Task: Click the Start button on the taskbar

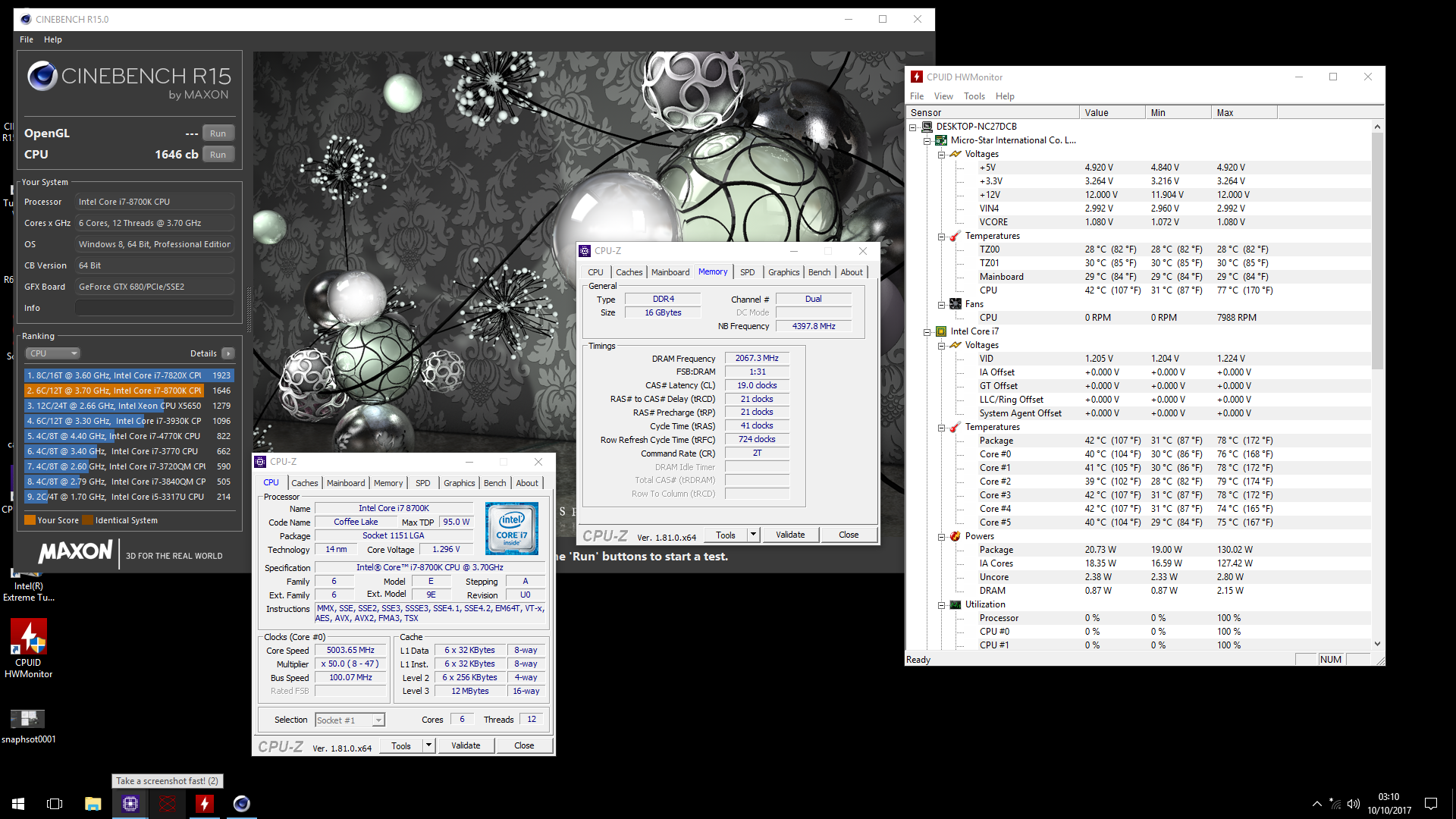Action: click(18, 804)
